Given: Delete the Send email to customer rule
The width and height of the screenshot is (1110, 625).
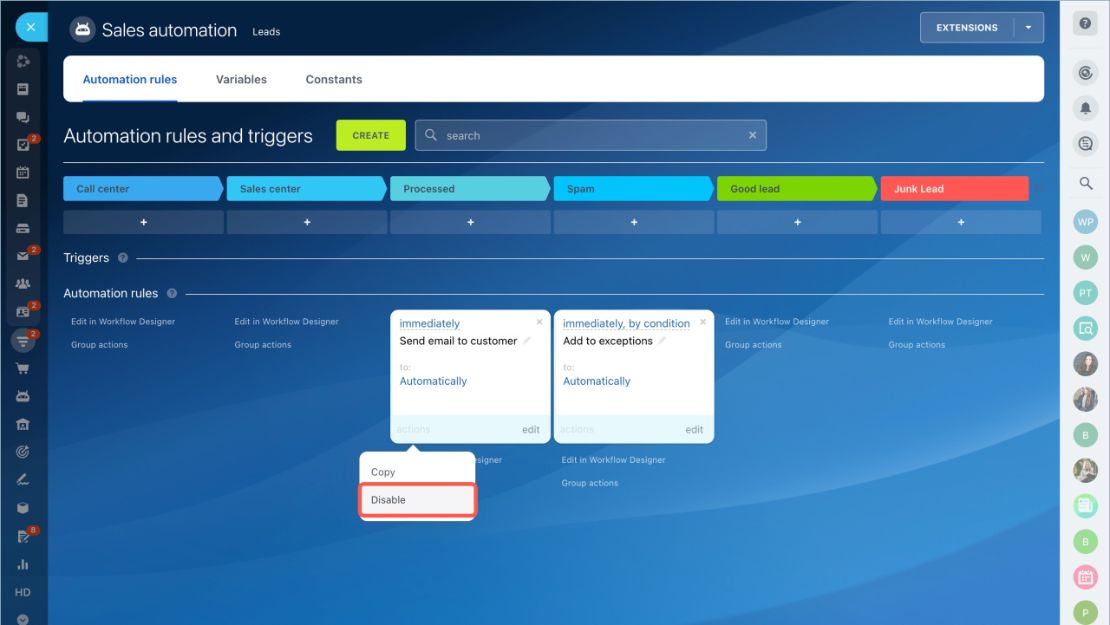Looking at the screenshot, I should [539, 322].
